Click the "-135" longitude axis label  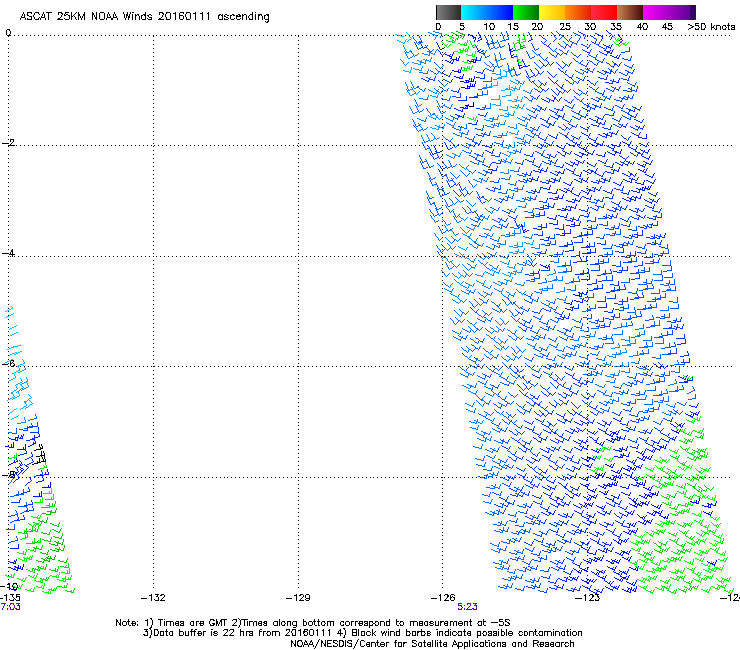pos(10,598)
